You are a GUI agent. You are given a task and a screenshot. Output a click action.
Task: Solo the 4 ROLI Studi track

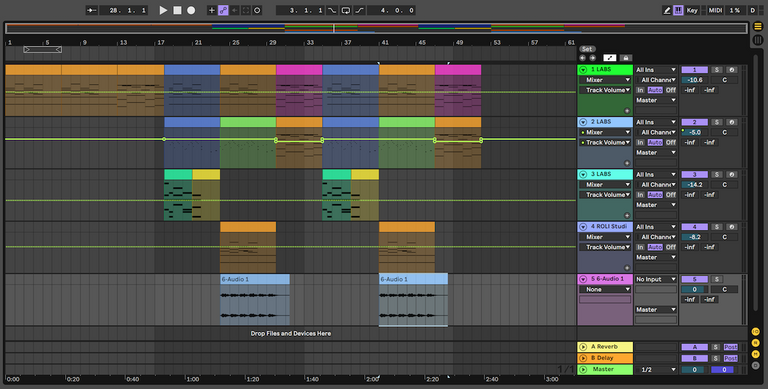(717, 227)
